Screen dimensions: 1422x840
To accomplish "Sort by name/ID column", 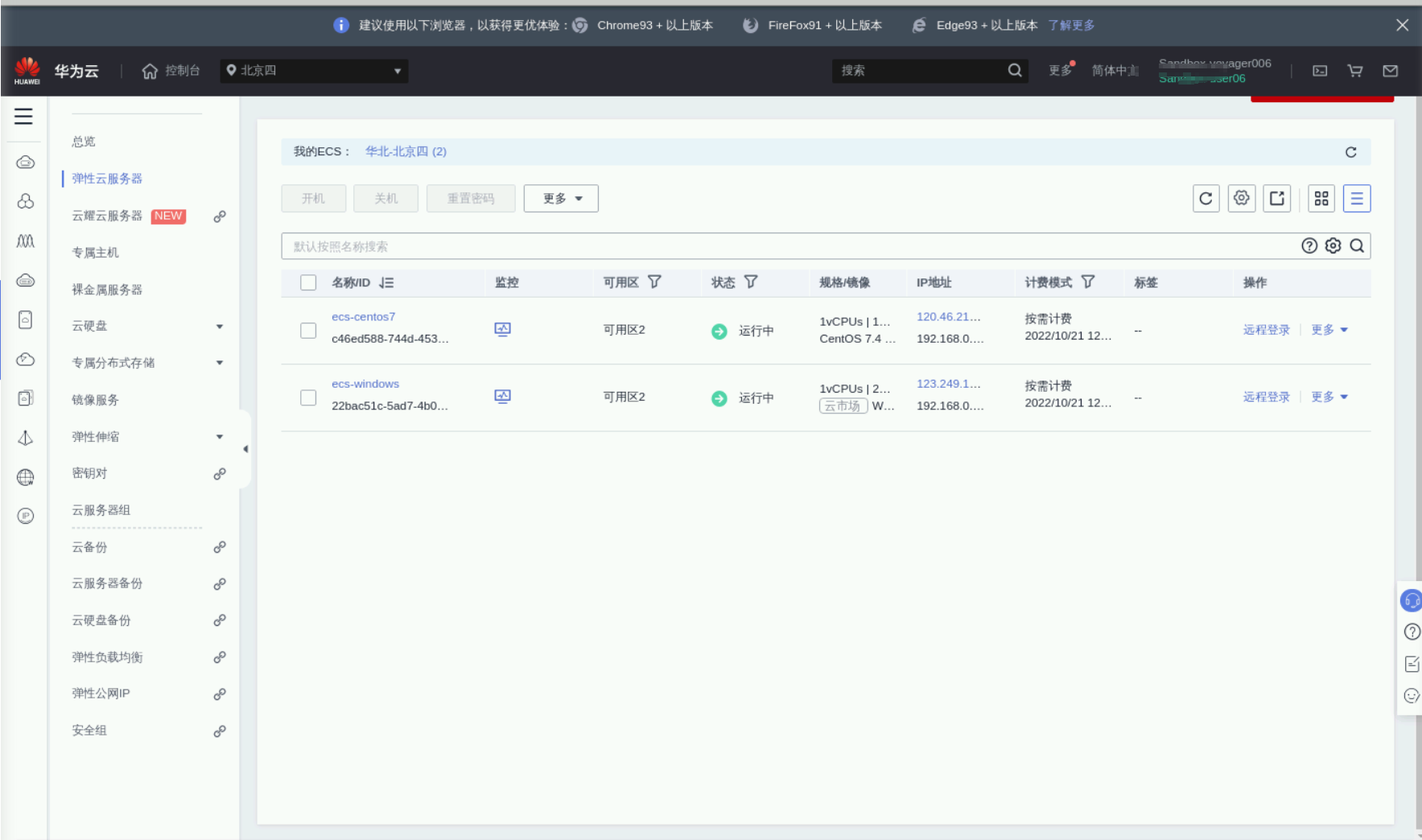I will pos(387,282).
